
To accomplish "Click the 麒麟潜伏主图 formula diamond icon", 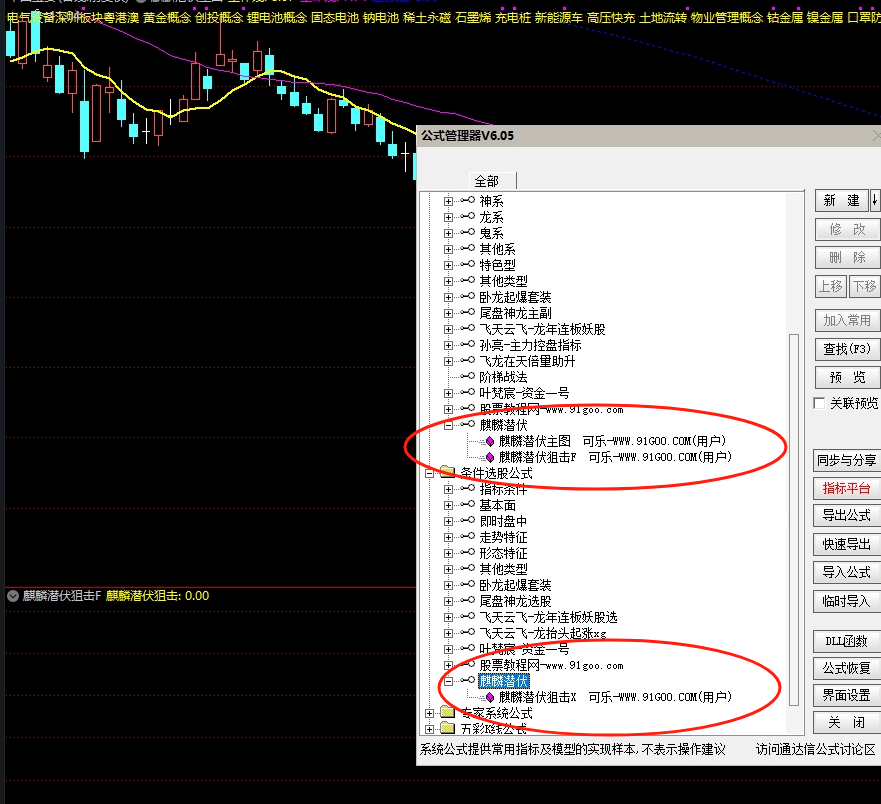I will click(x=490, y=442).
